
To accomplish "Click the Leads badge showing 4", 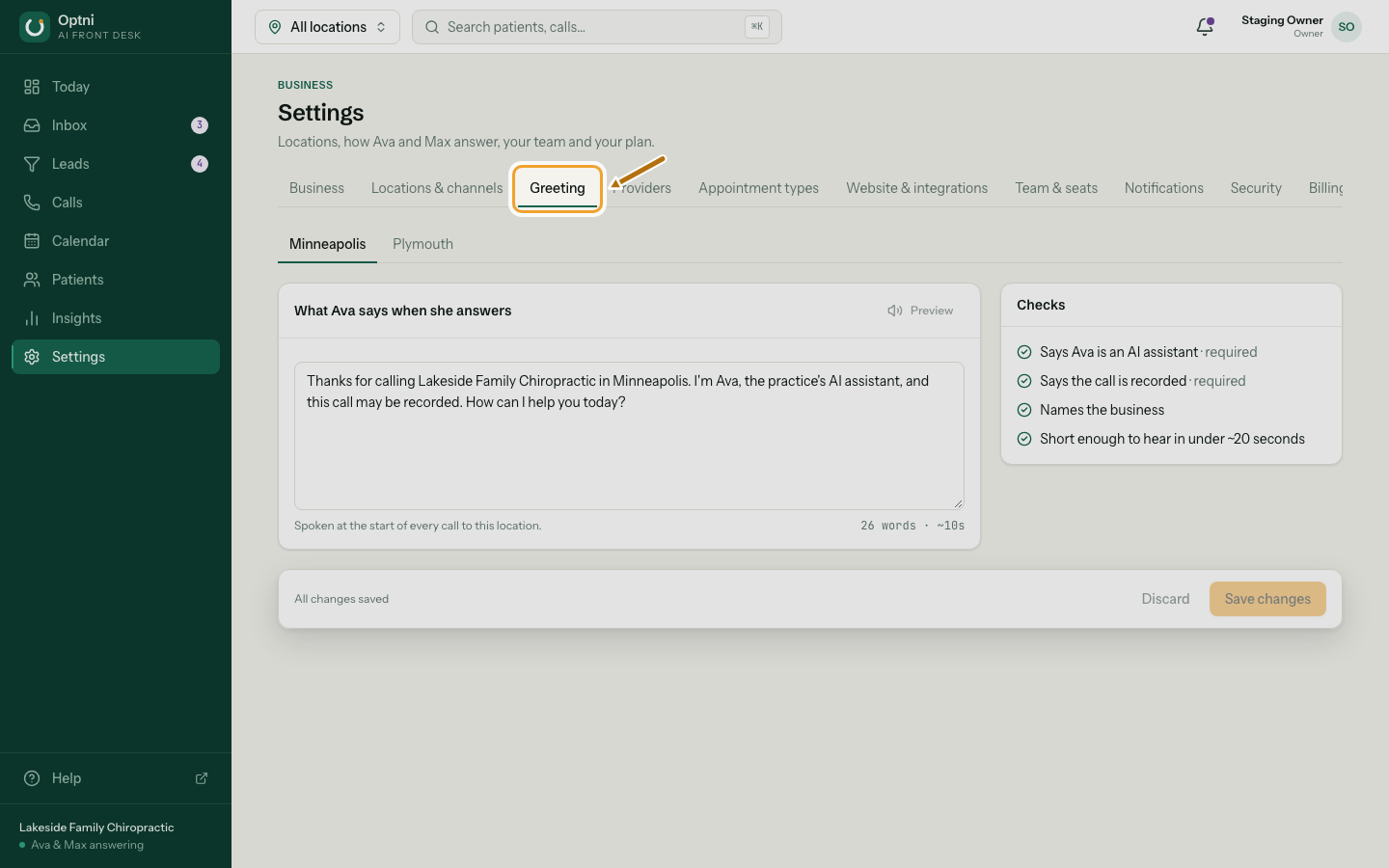I will [x=200, y=164].
